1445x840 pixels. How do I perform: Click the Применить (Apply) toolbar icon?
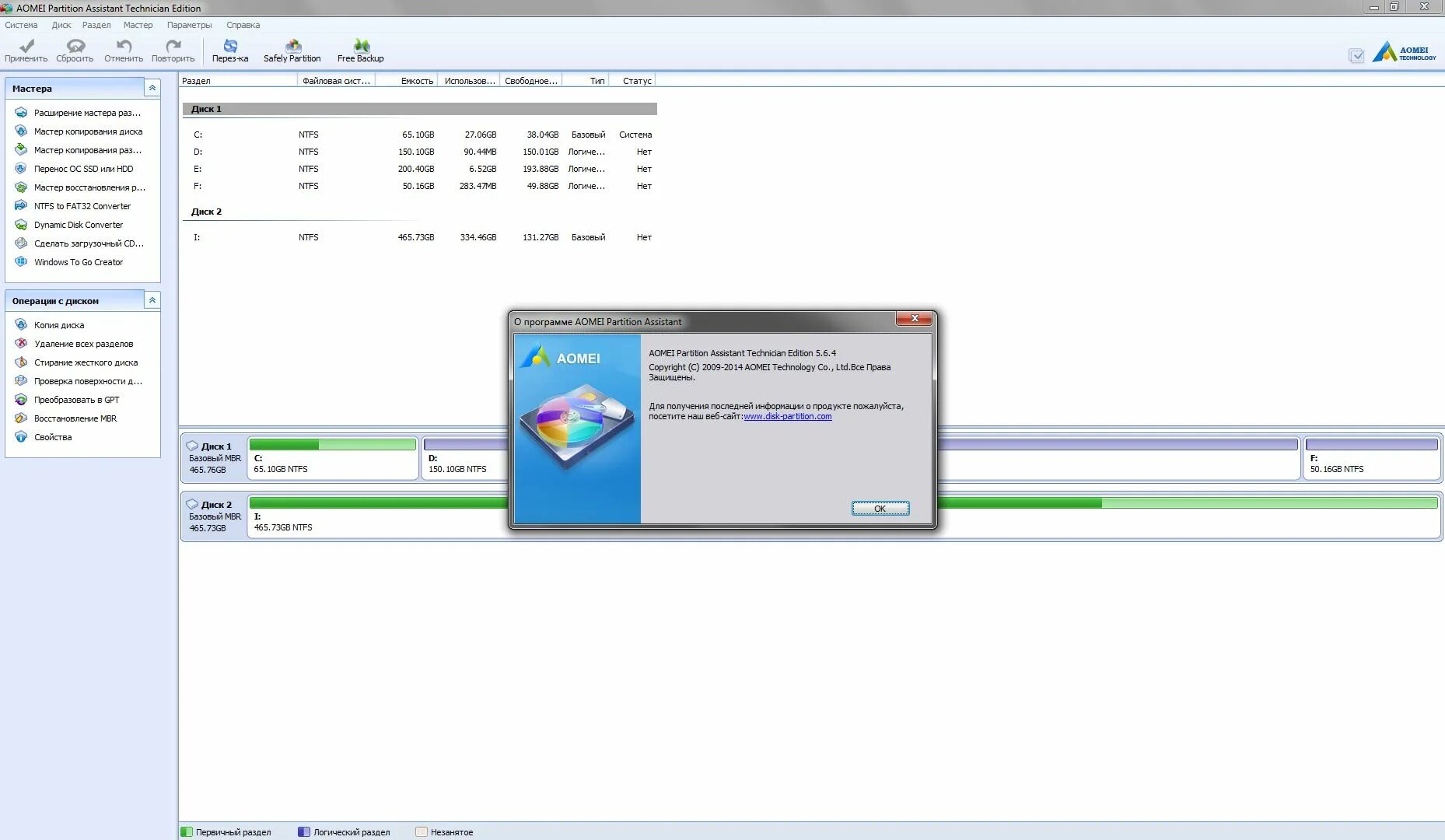(x=26, y=46)
